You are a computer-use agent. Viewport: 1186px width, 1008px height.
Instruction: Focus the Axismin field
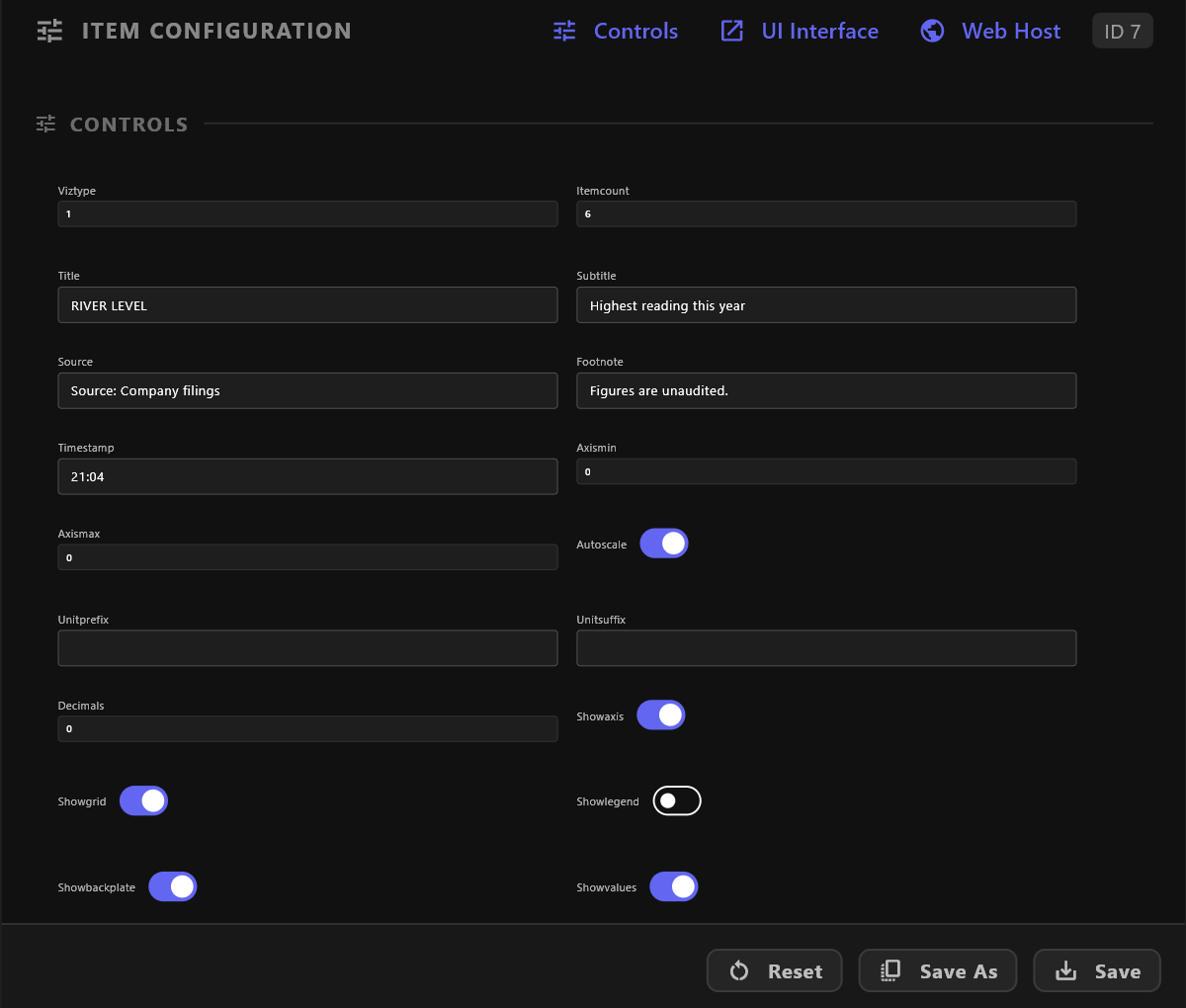[826, 471]
